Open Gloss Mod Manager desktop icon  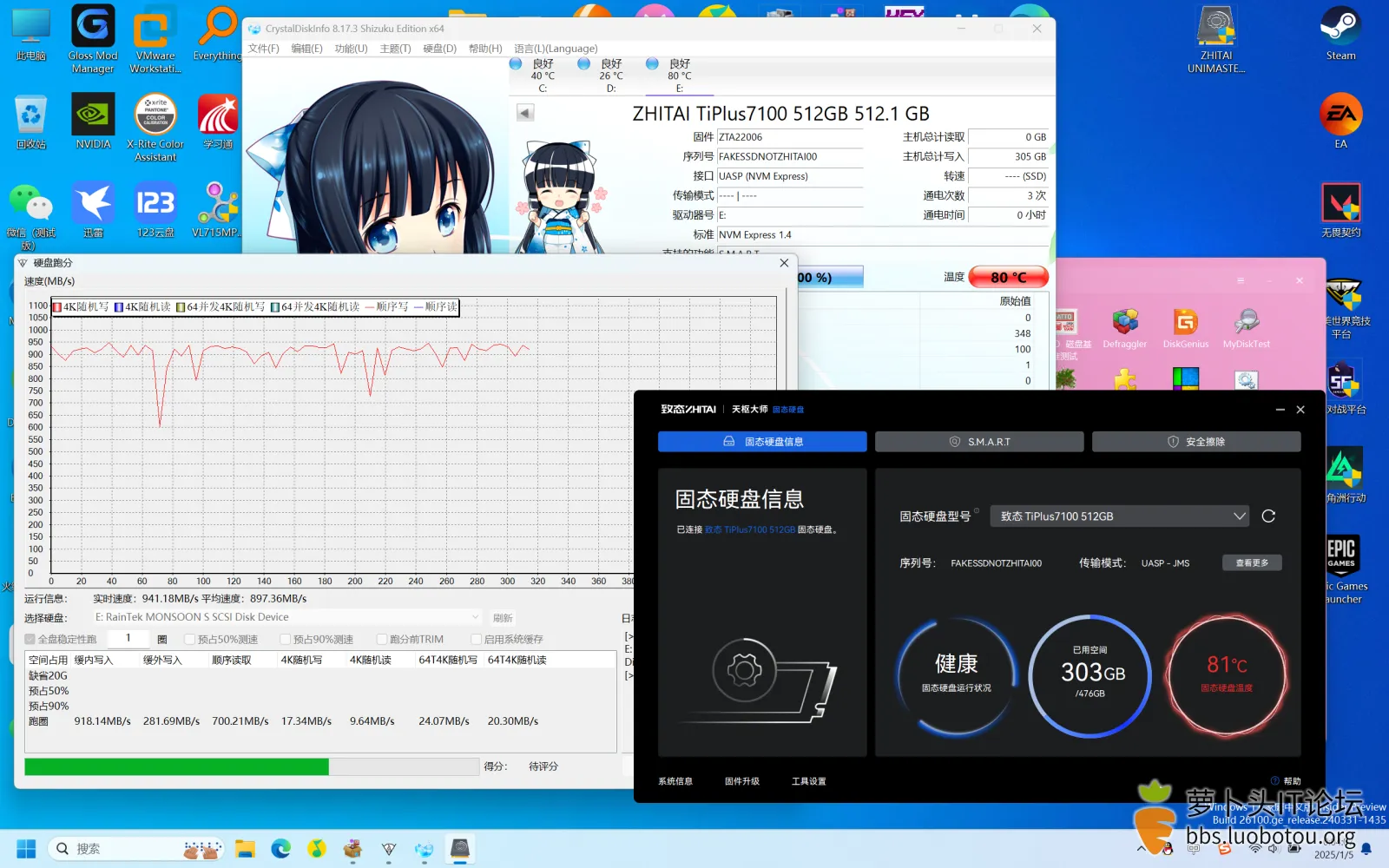93,39
